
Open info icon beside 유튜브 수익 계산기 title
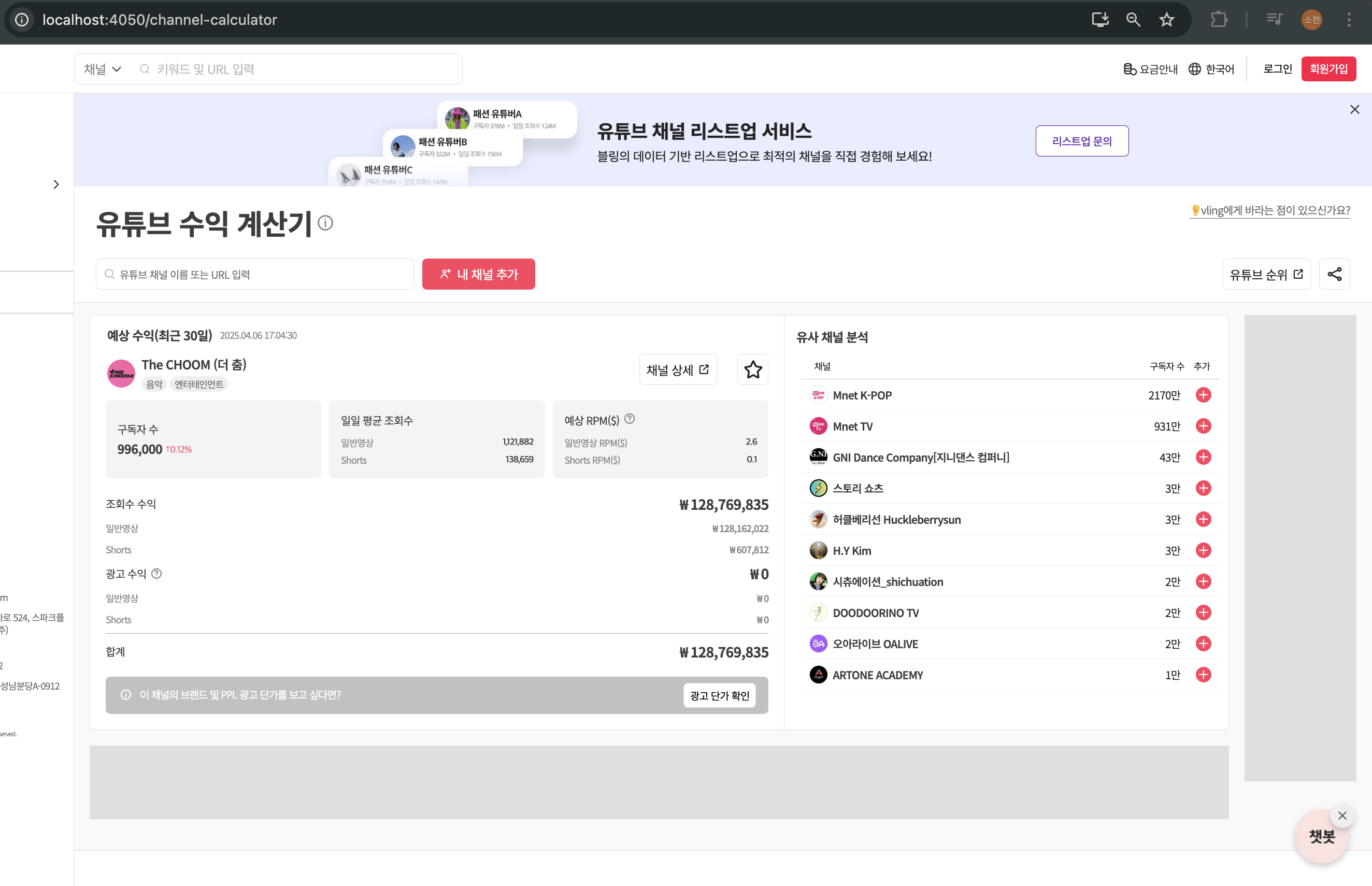[x=325, y=223]
